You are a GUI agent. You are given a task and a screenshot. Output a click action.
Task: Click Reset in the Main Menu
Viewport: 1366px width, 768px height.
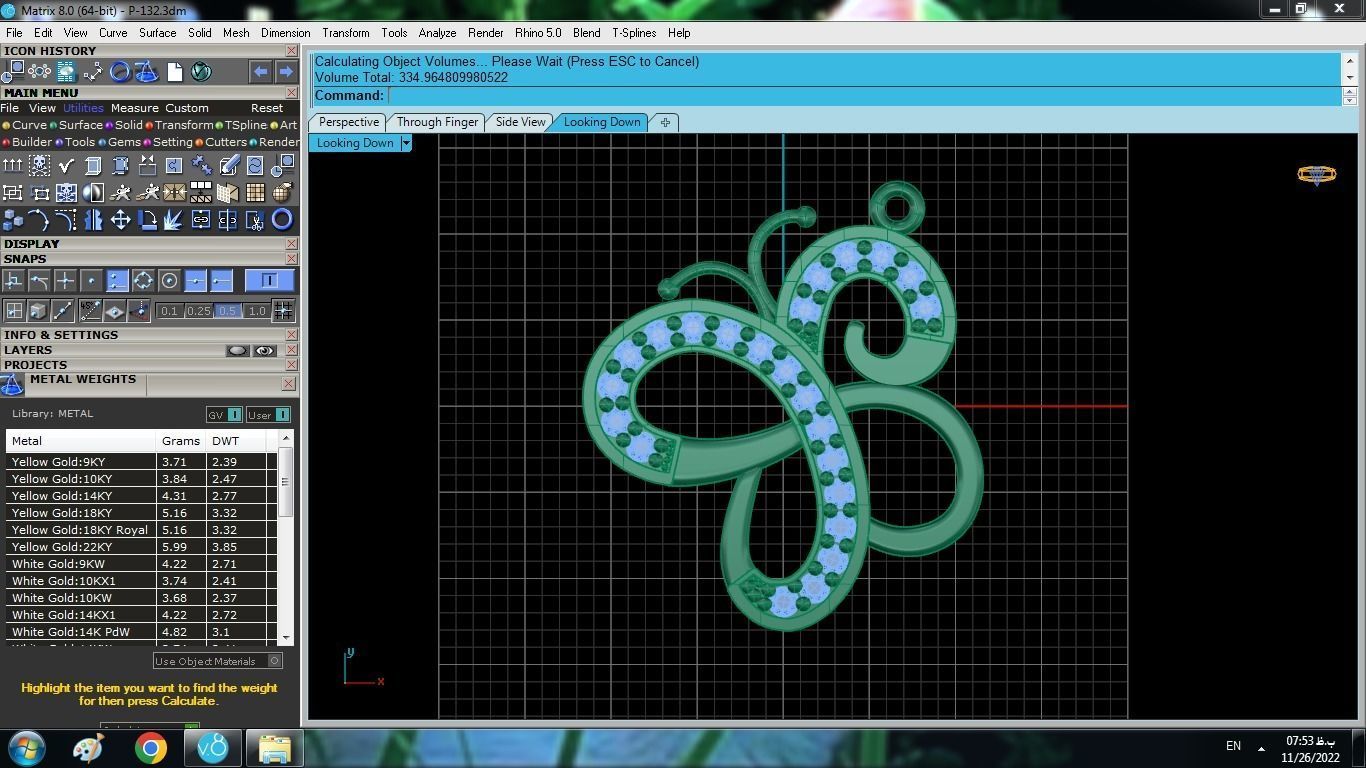tap(267, 108)
